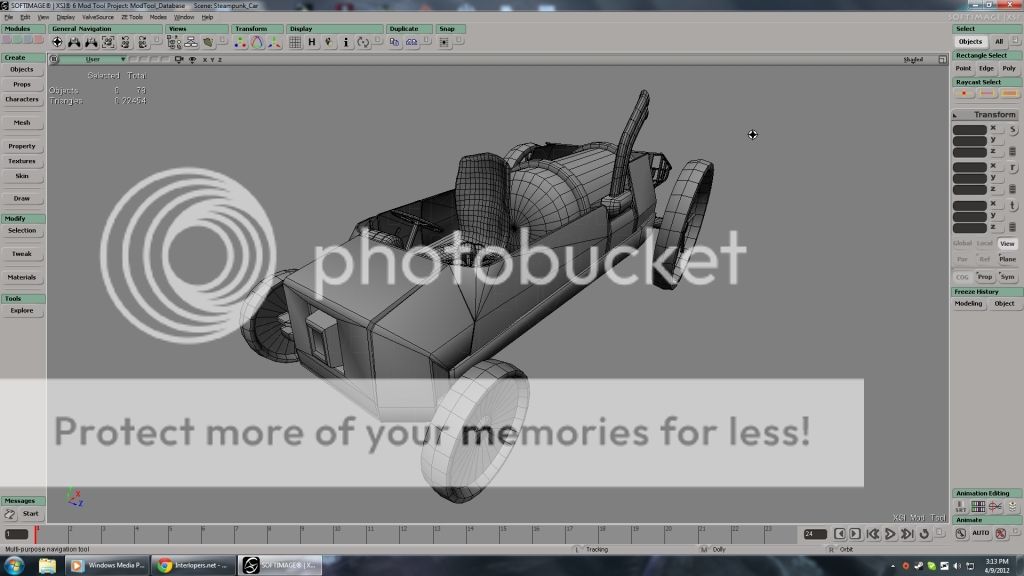The image size is (1024, 576).
Task: Play the animation forward
Action: click(x=890, y=534)
